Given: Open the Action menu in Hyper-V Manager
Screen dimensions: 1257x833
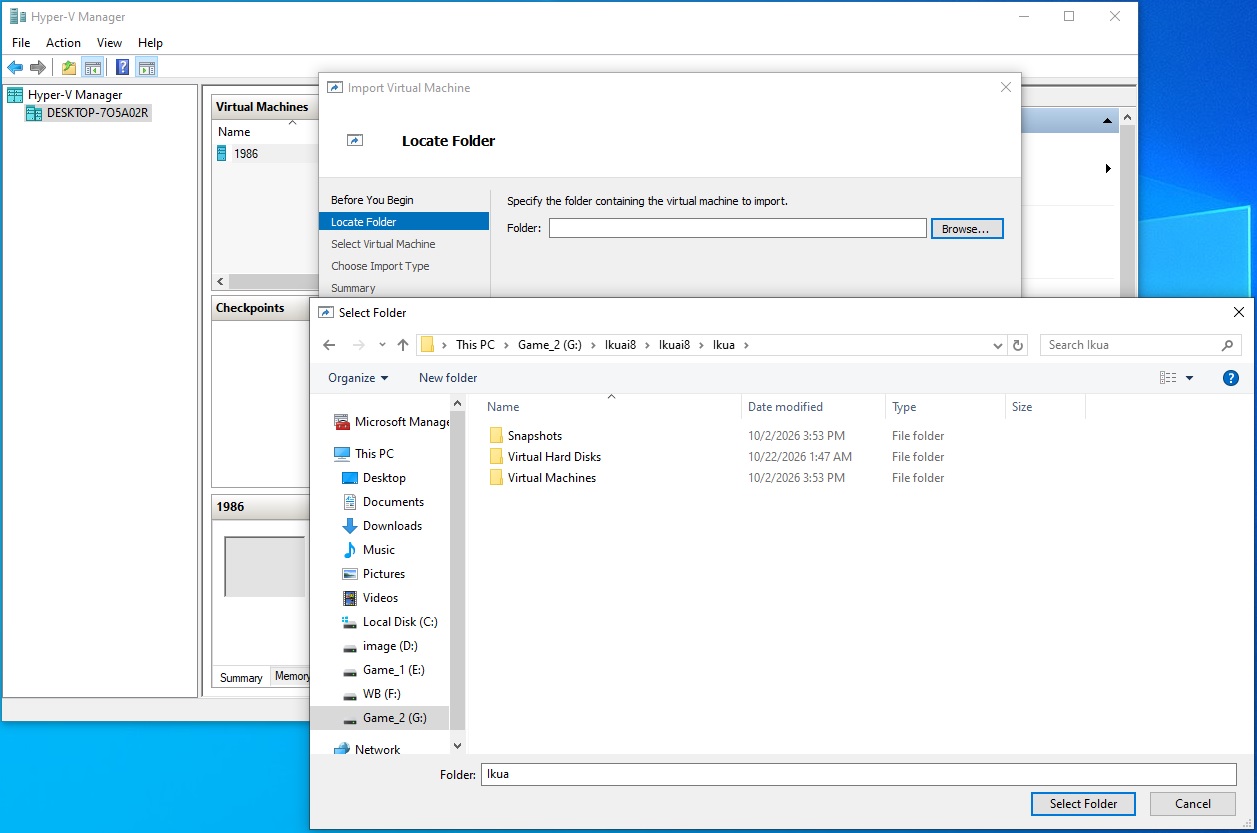Looking at the screenshot, I should [63, 43].
